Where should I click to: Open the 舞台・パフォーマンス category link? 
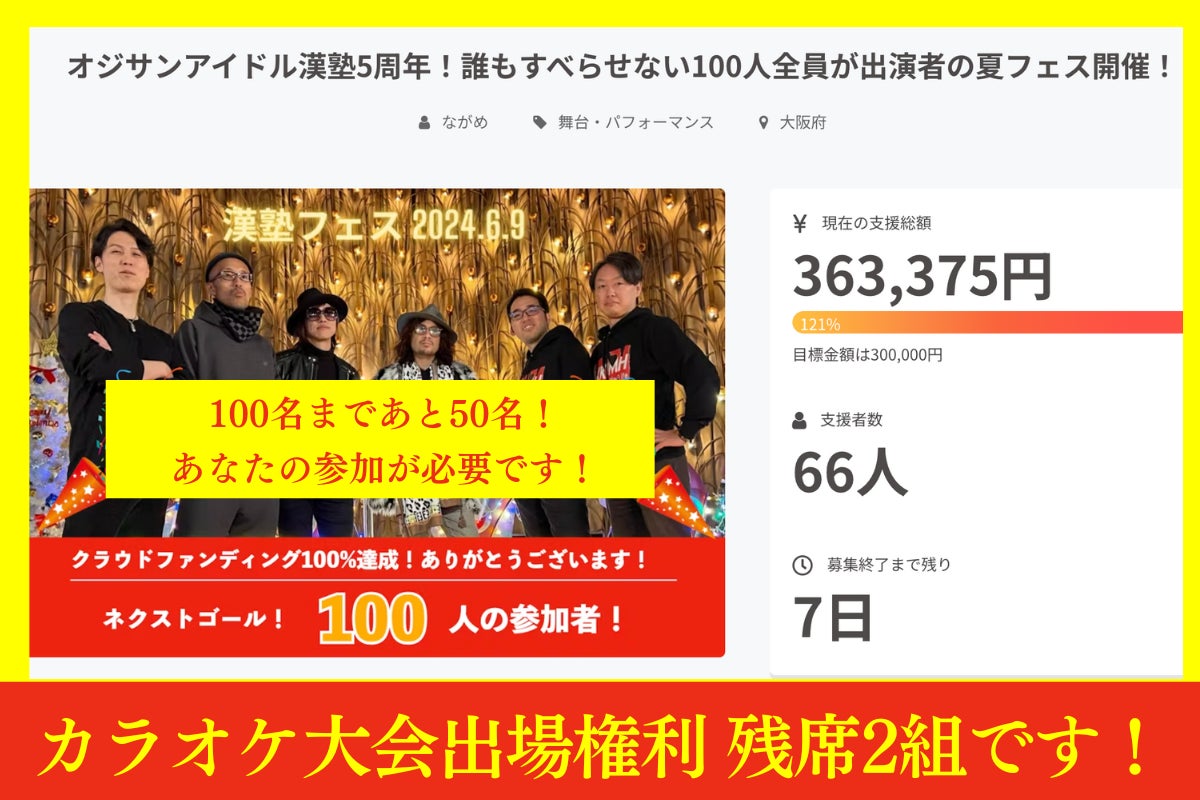pyautogui.click(x=636, y=123)
